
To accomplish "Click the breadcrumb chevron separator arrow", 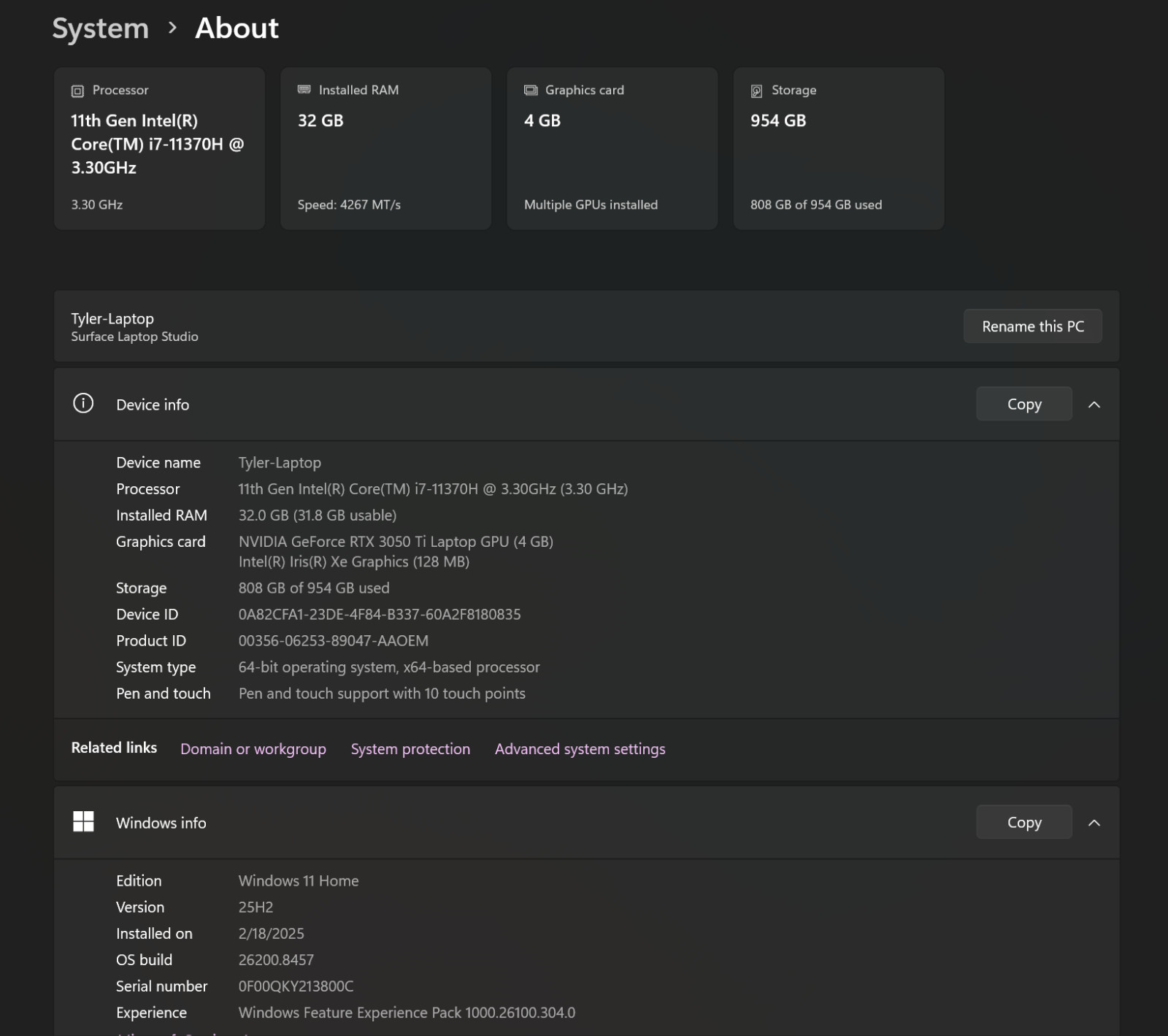I will pyautogui.click(x=172, y=28).
